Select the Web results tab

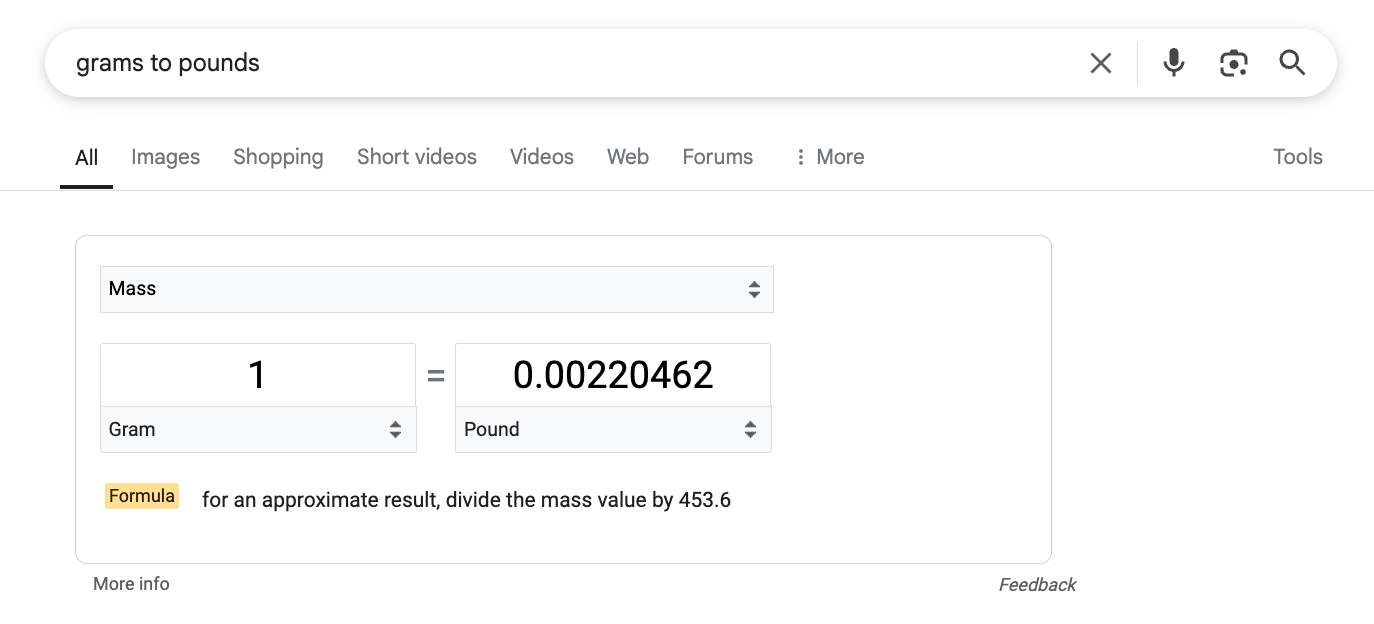pyautogui.click(x=627, y=157)
